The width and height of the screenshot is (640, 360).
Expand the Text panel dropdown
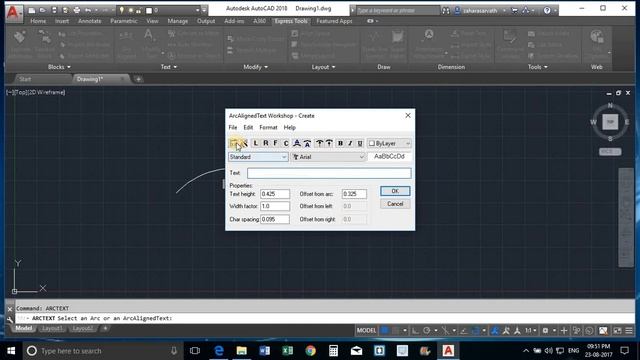point(169,67)
